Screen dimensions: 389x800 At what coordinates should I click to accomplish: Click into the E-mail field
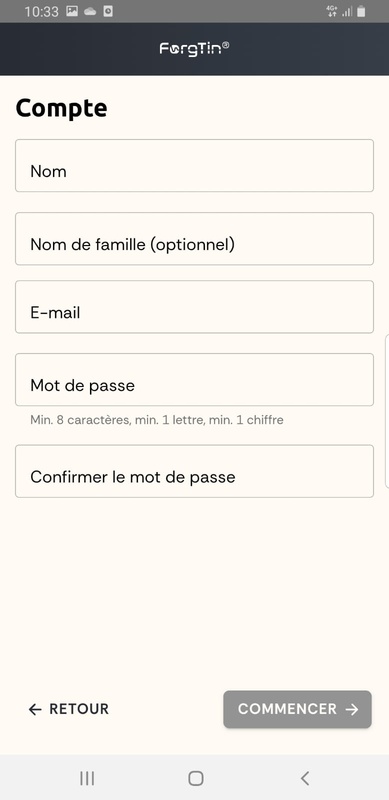[x=194, y=307]
